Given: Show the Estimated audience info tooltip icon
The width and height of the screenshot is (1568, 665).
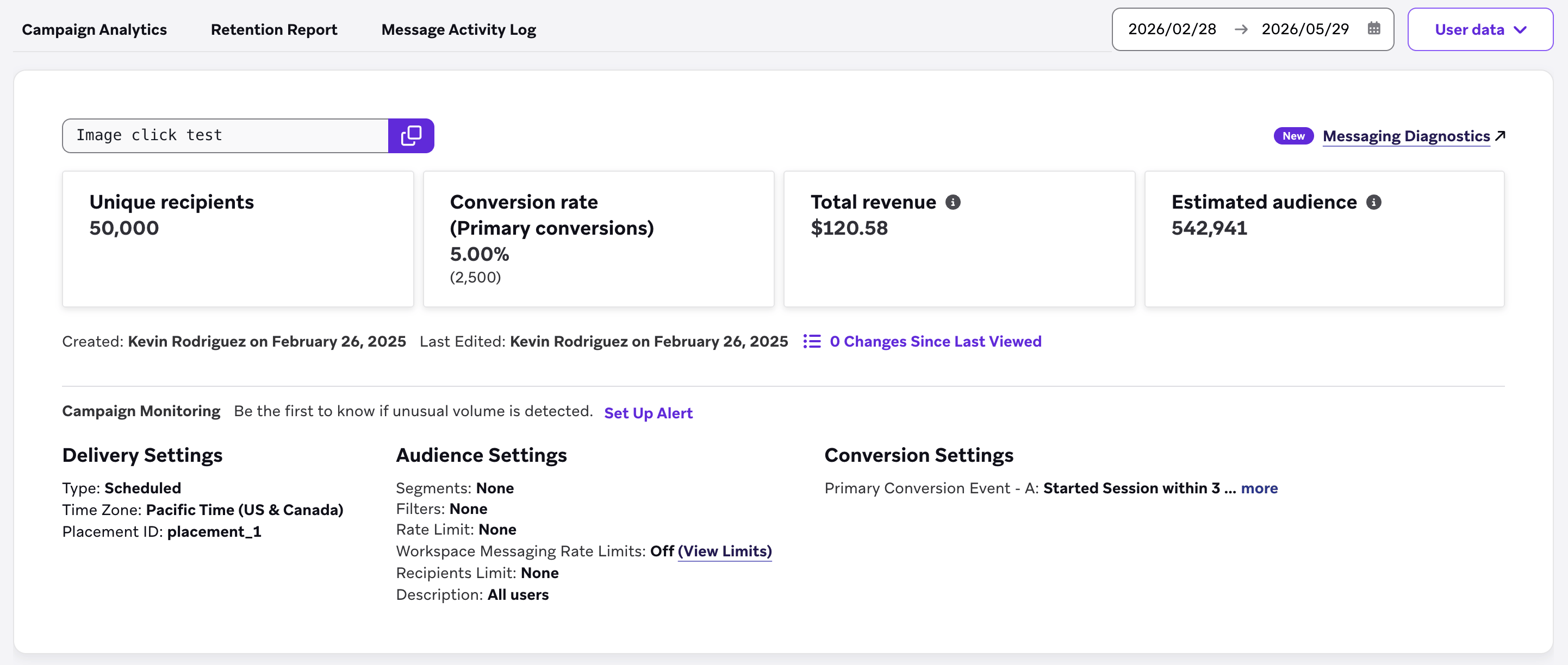Looking at the screenshot, I should [x=1373, y=202].
